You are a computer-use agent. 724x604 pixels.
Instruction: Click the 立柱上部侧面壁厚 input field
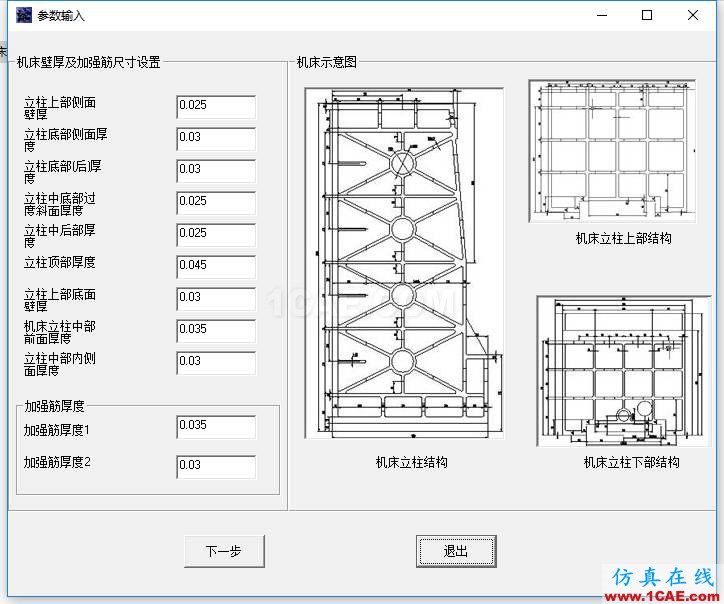point(216,107)
